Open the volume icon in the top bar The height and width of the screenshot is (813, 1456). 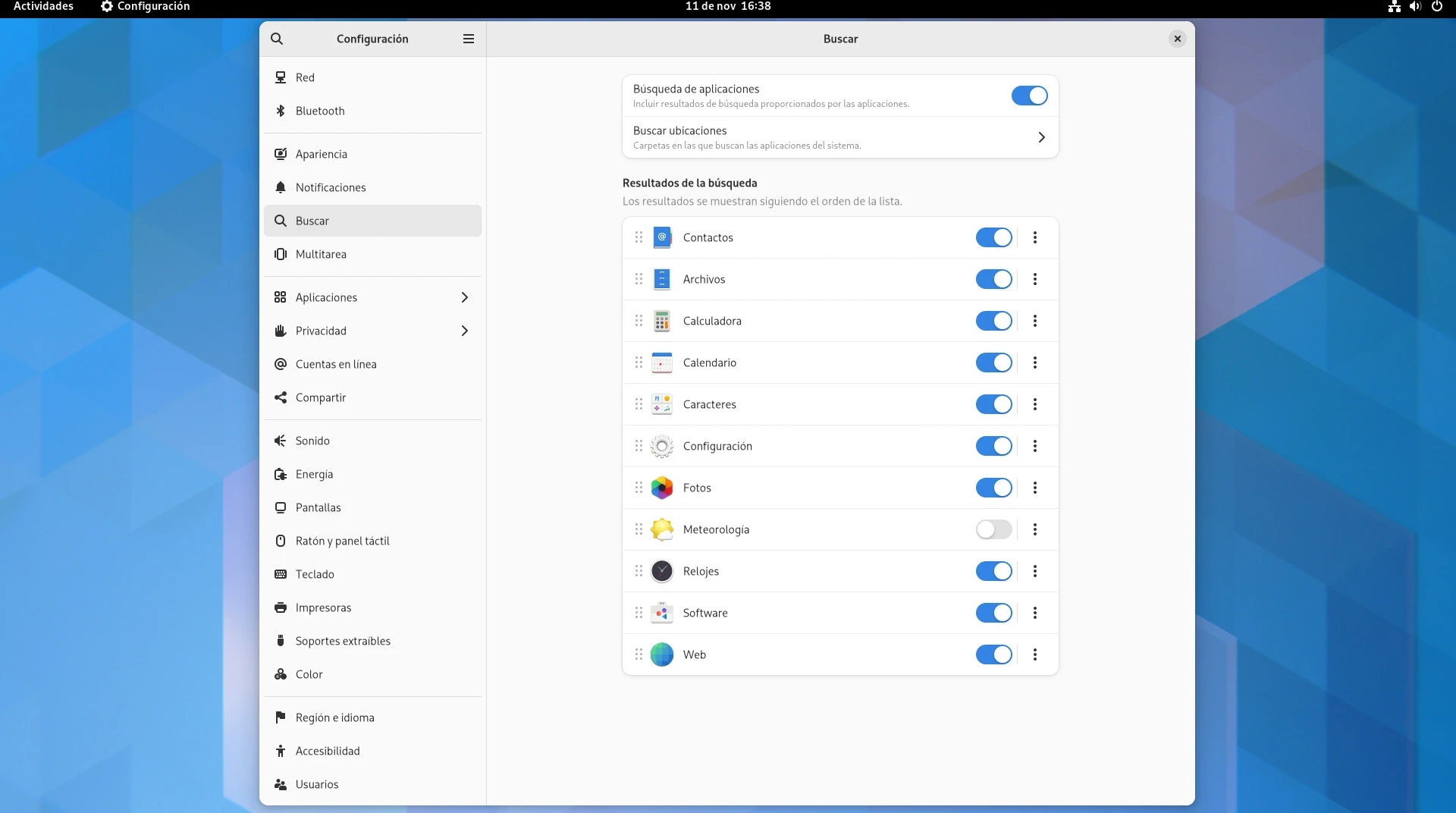(1415, 7)
